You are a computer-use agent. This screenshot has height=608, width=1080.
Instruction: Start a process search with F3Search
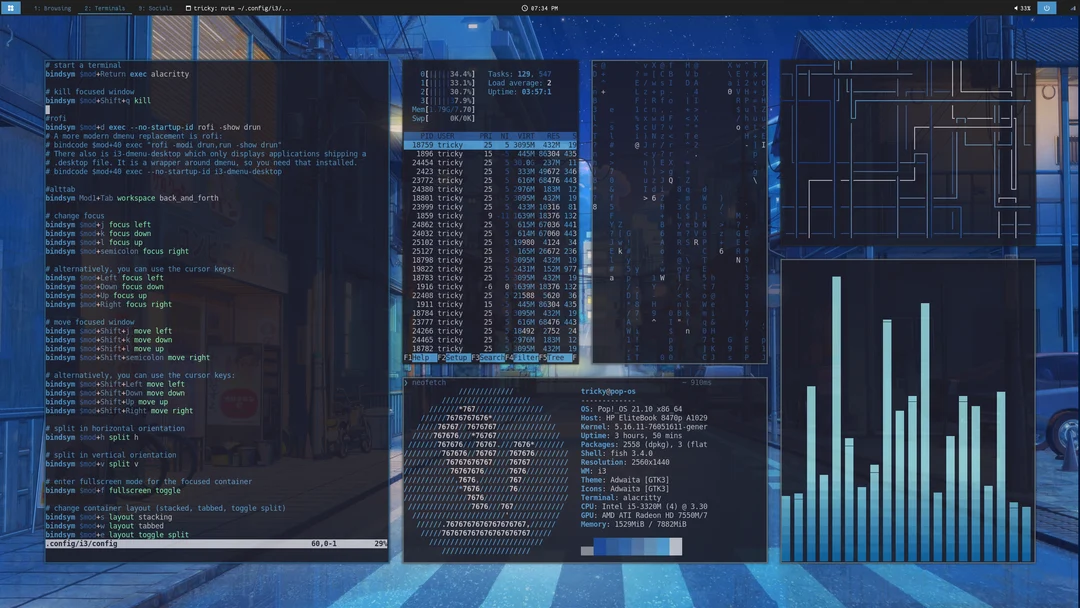click(490, 358)
